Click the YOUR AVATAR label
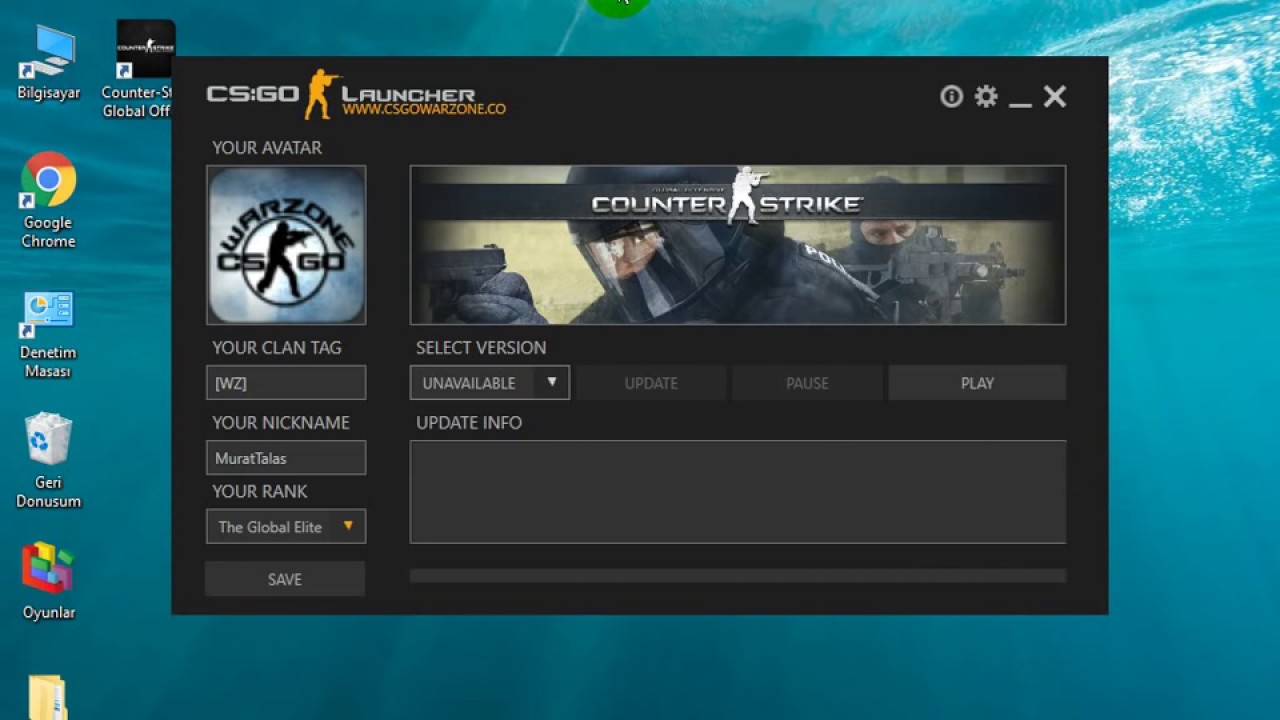Viewport: 1280px width, 720px height. (x=267, y=148)
